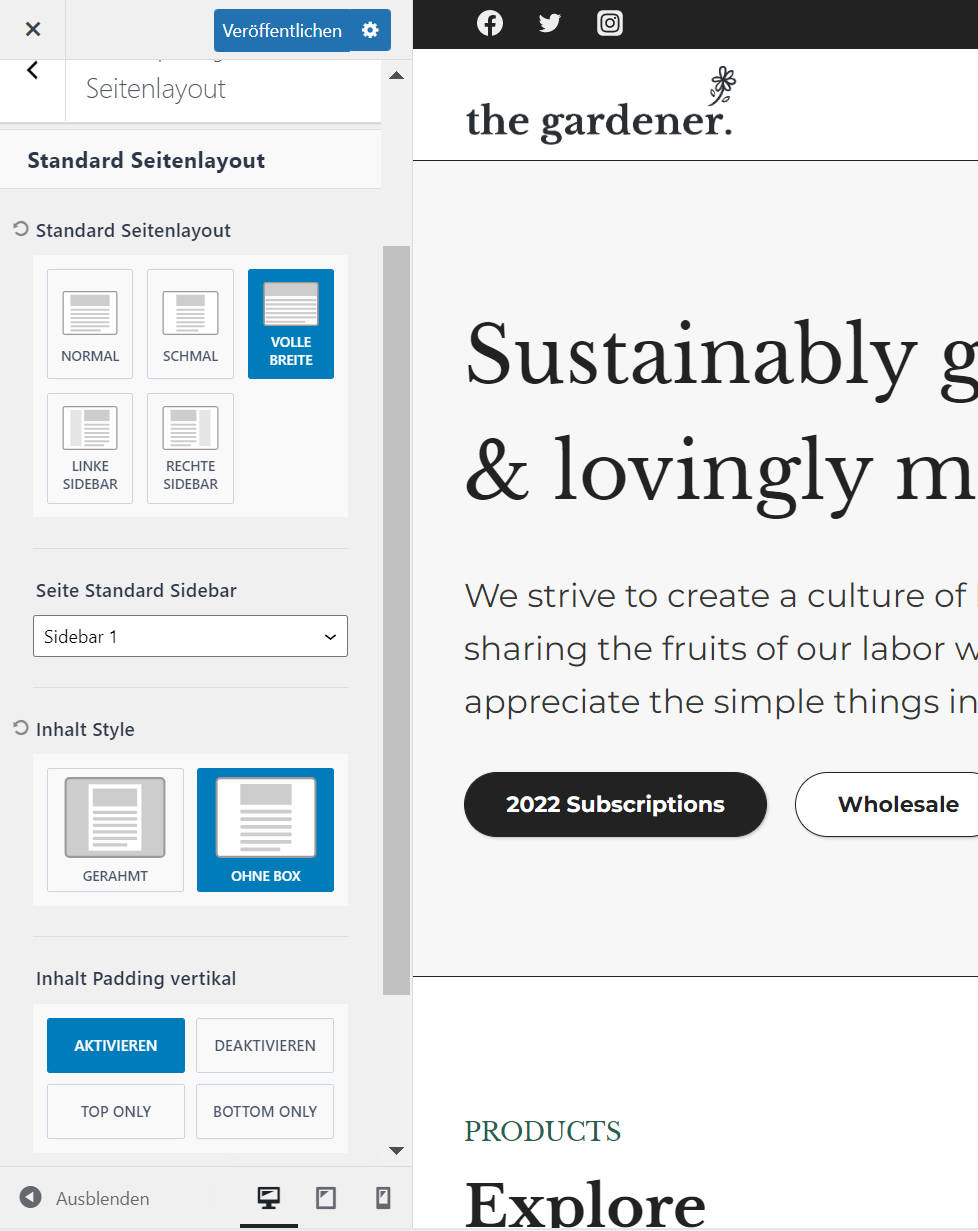Choose the Linke Sidebar layout
This screenshot has width=978, height=1231.
pyautogui.click(x=90, y=448)
